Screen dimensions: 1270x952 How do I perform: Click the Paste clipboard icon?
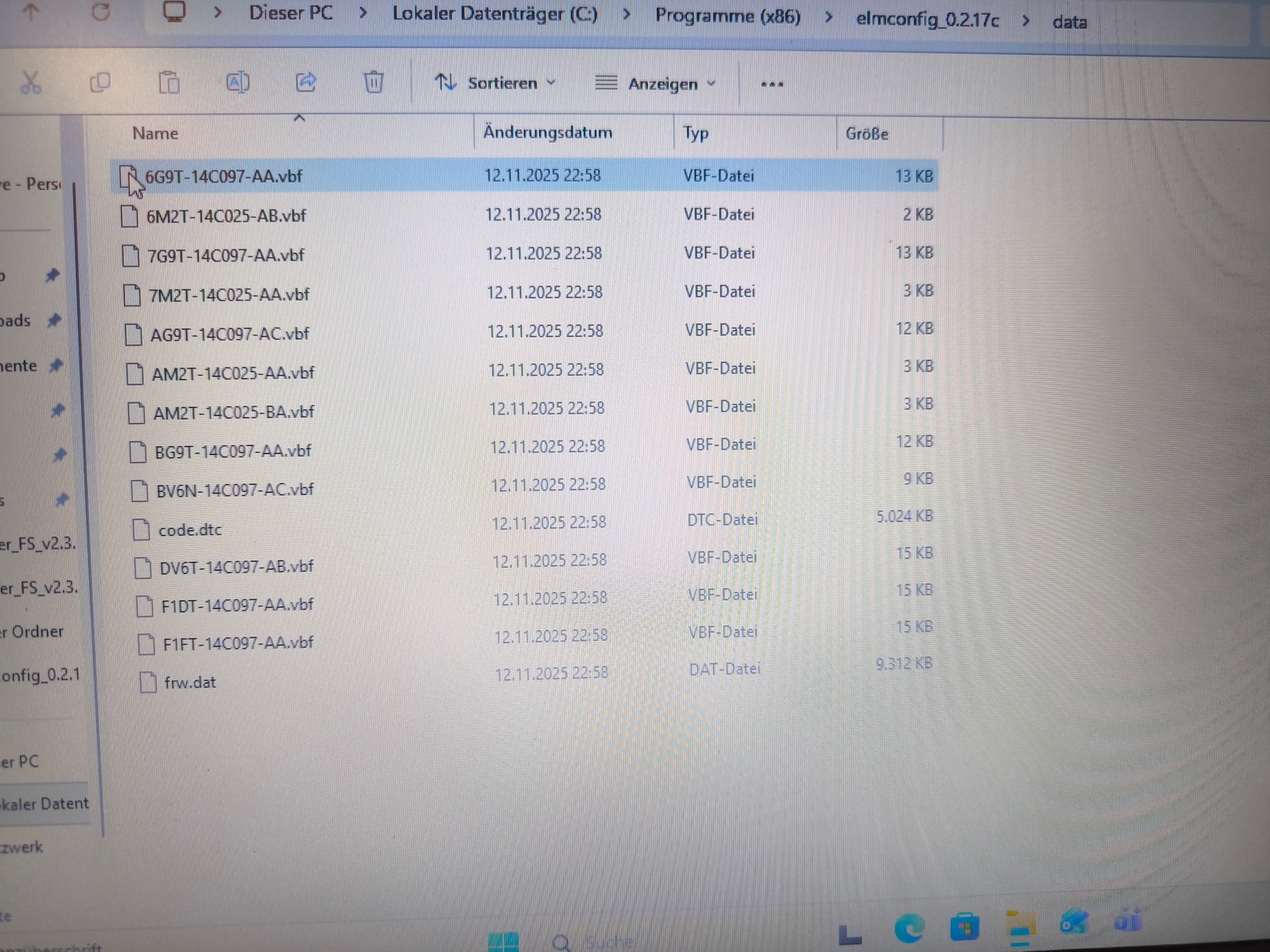coord(169,83)
